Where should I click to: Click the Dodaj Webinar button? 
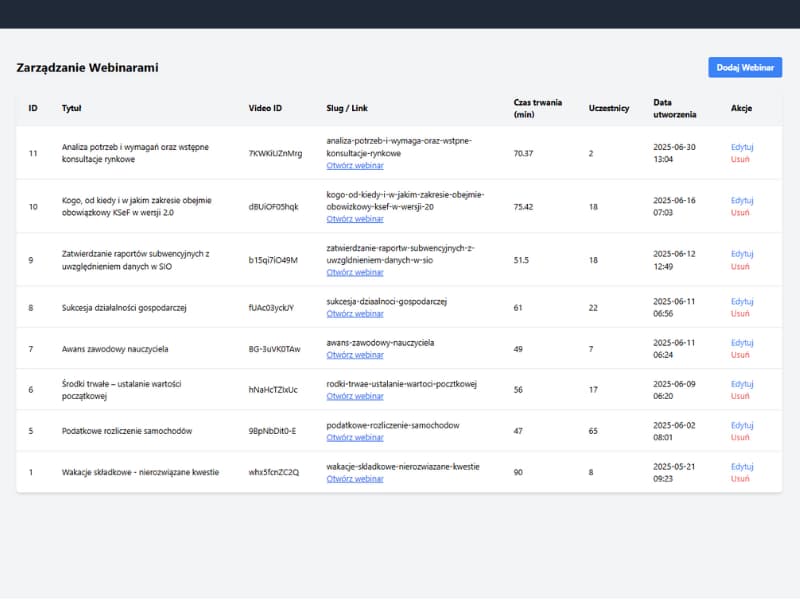(x=745, y=67)
